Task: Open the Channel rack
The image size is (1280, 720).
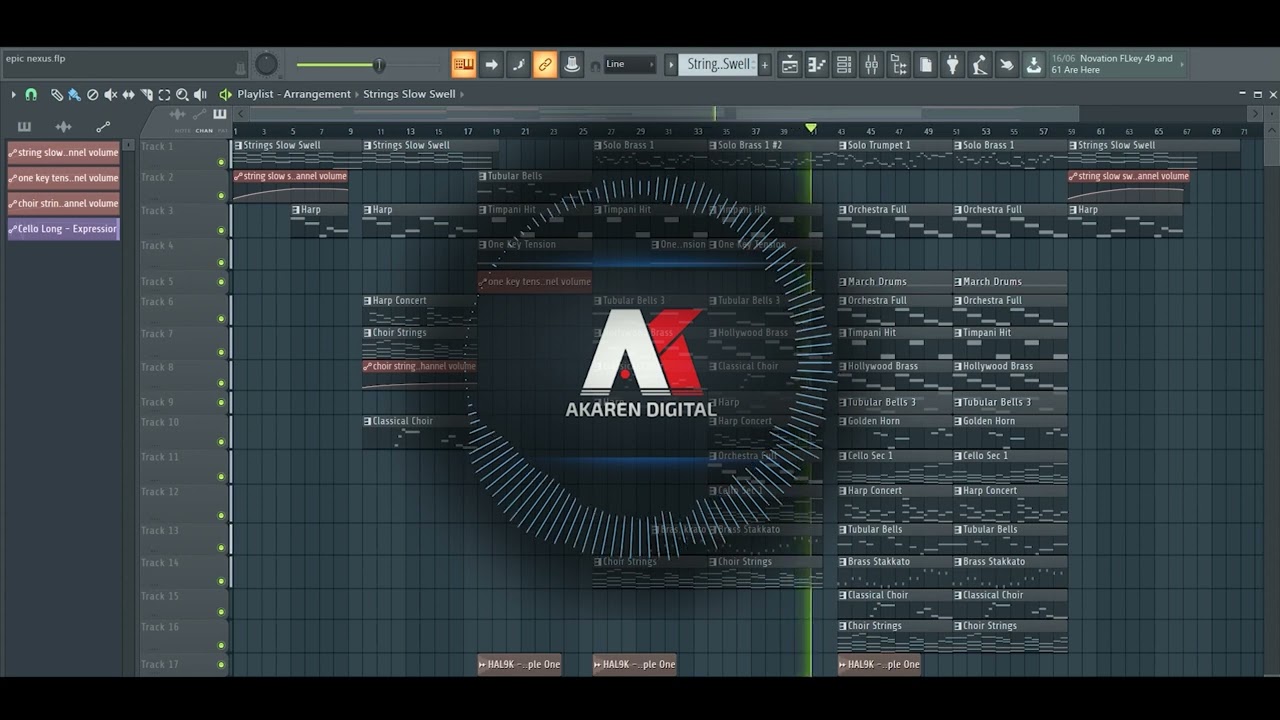Action: [x=844, y=65]
